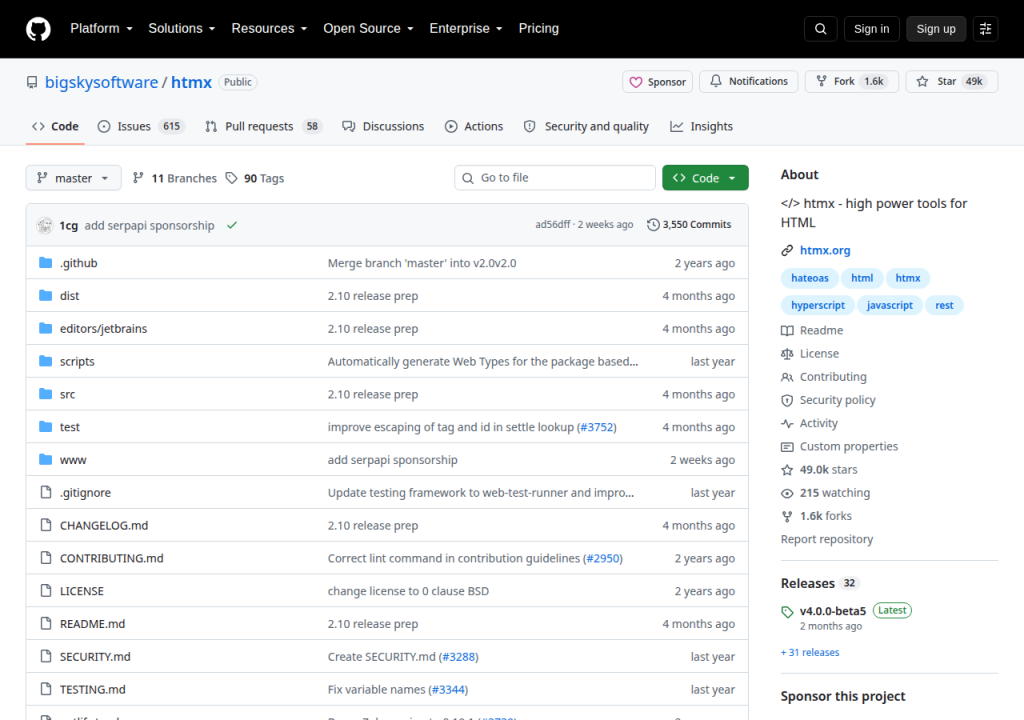The width and height of the screenshot is (1024, 720).
Task: Click the javascript topic tag
Action: click(889, 305)
